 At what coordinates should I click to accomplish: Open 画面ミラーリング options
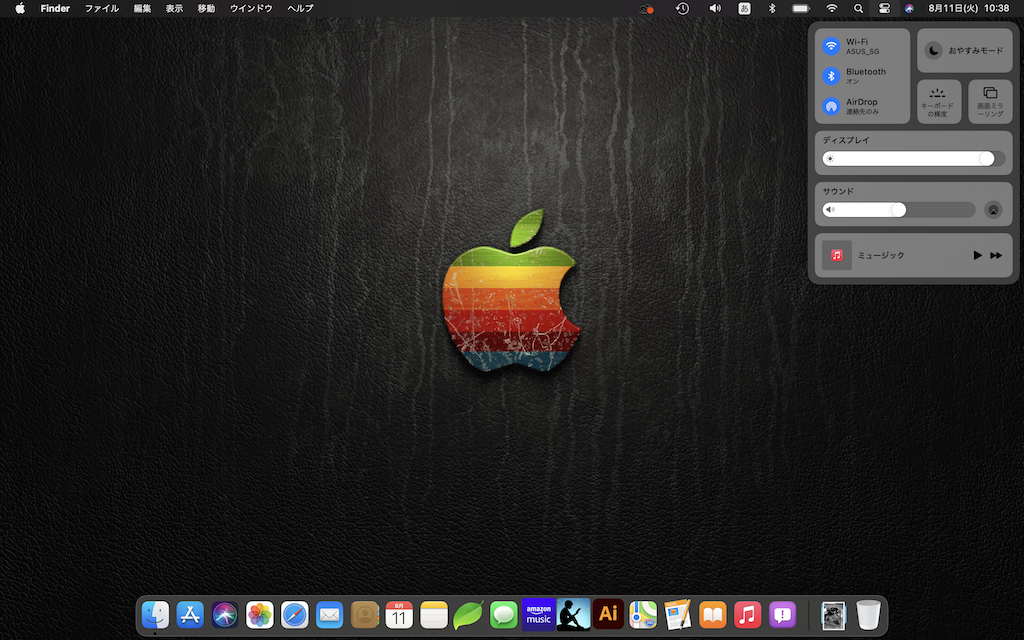[x=990, y=102]
